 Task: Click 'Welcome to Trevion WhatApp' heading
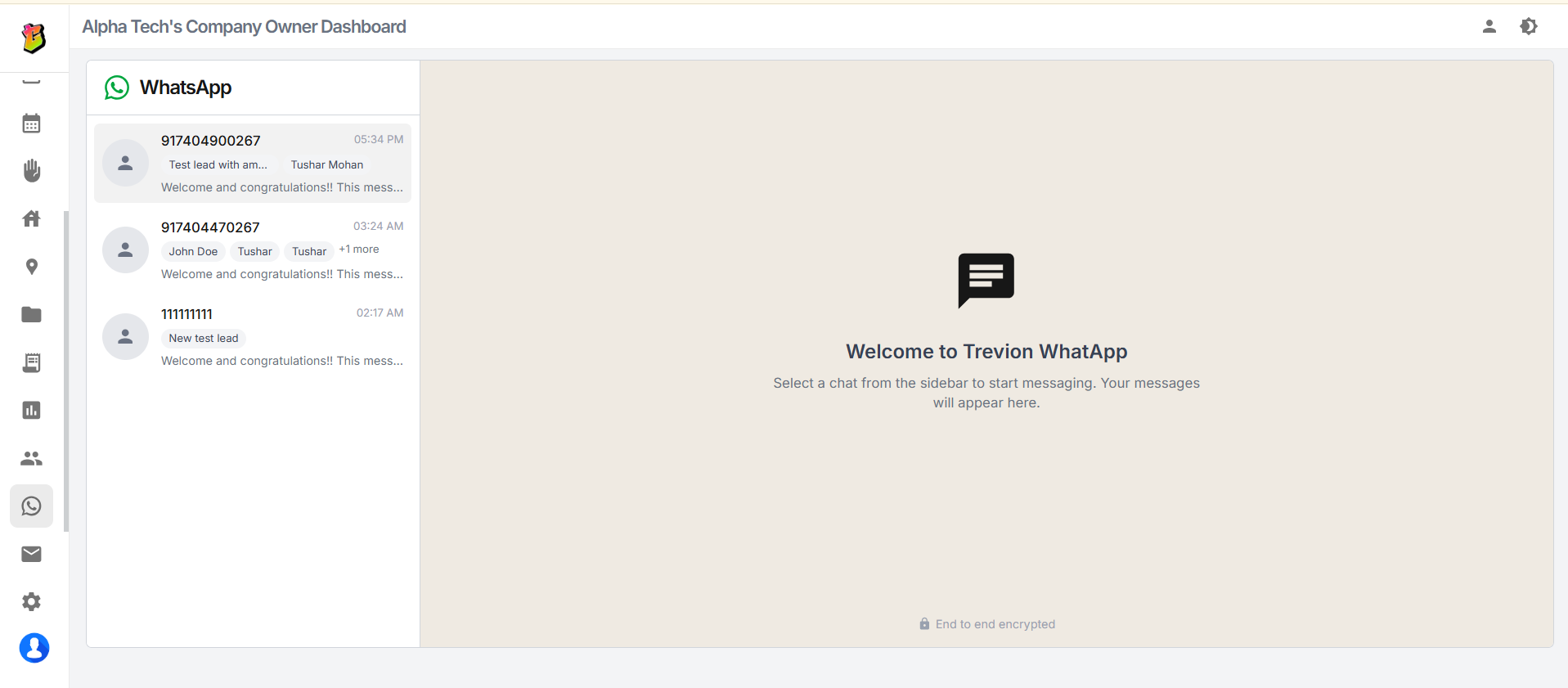[986, 352]
